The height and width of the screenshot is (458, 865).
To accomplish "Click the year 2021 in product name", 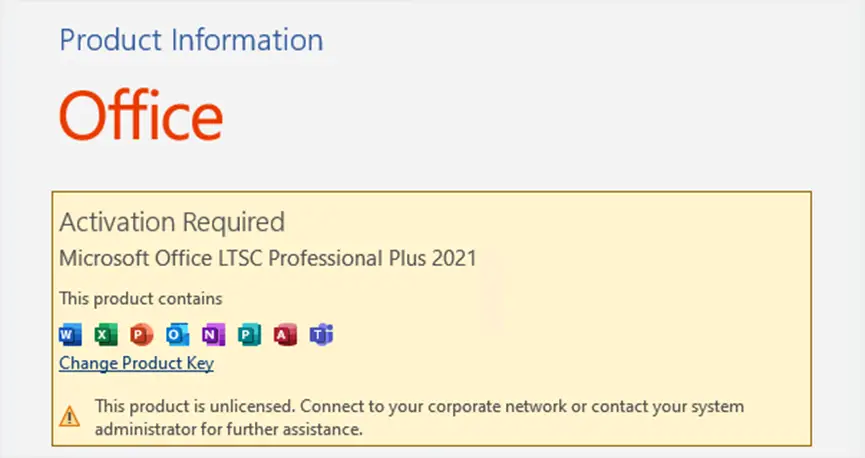I will tap(454, 258).
